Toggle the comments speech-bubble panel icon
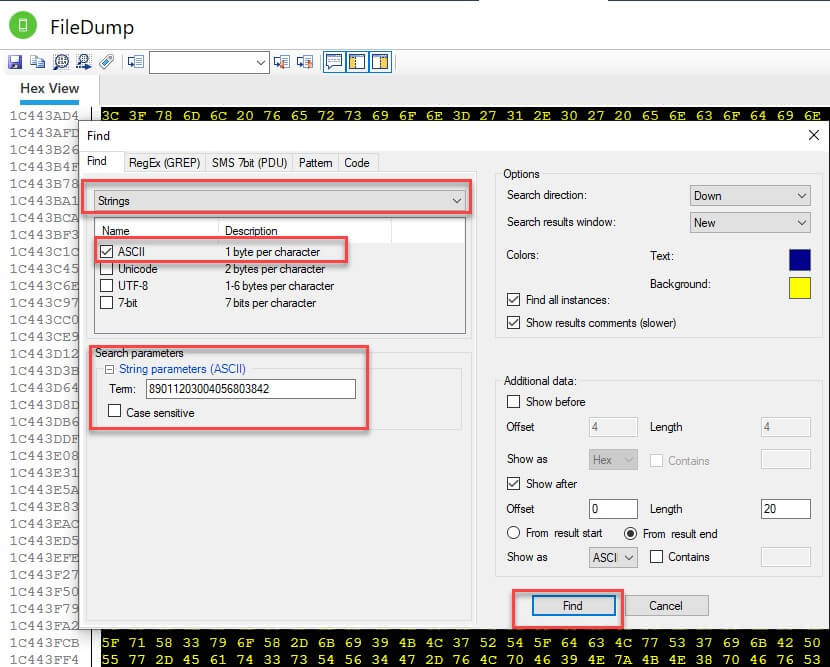Image resolution: width=830 pixels, height=667 pixels. pos(333,62)
